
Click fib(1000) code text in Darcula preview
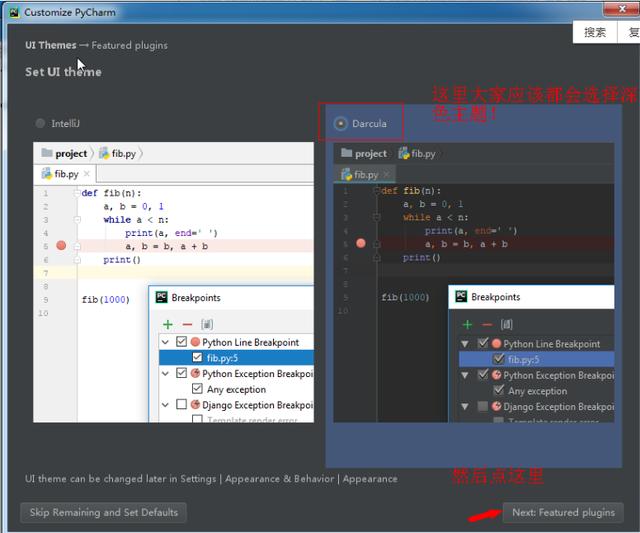(x=405, y=297)
